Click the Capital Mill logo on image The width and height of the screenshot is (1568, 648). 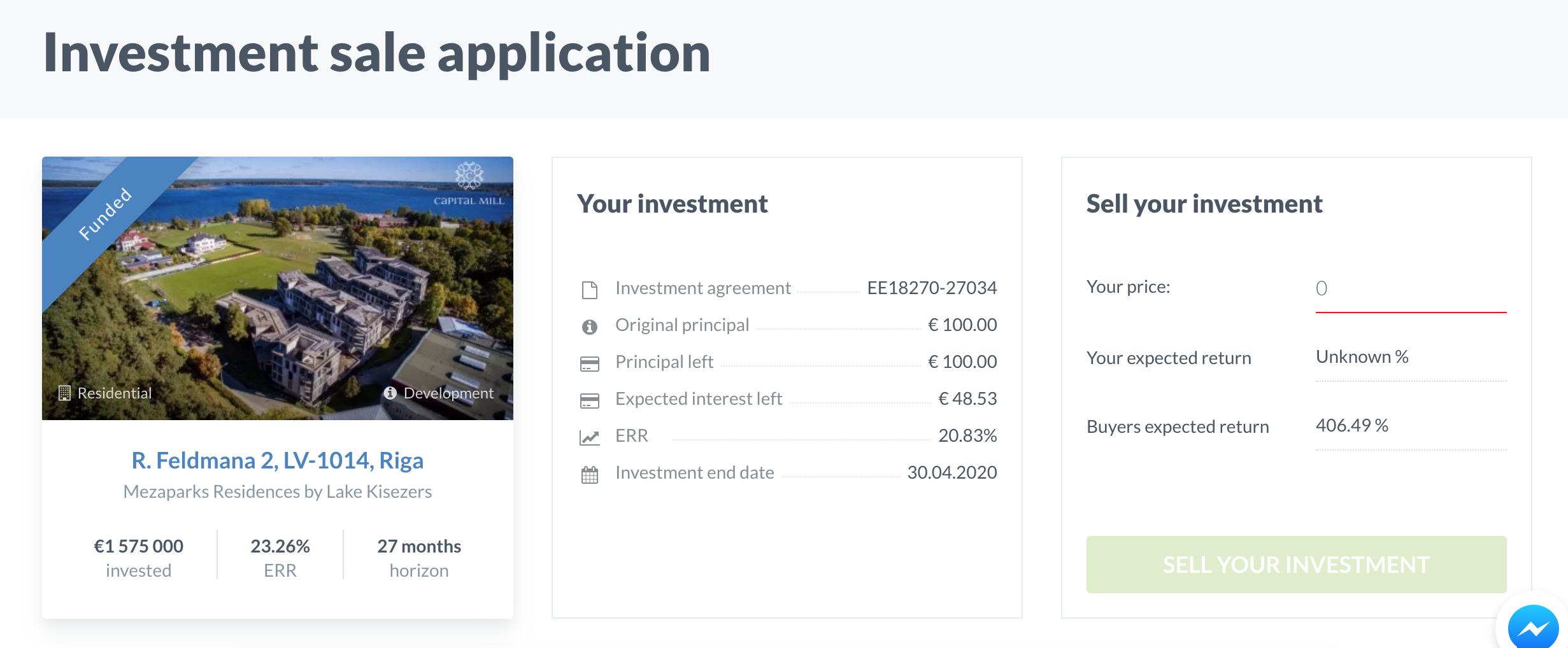(469, 184)
